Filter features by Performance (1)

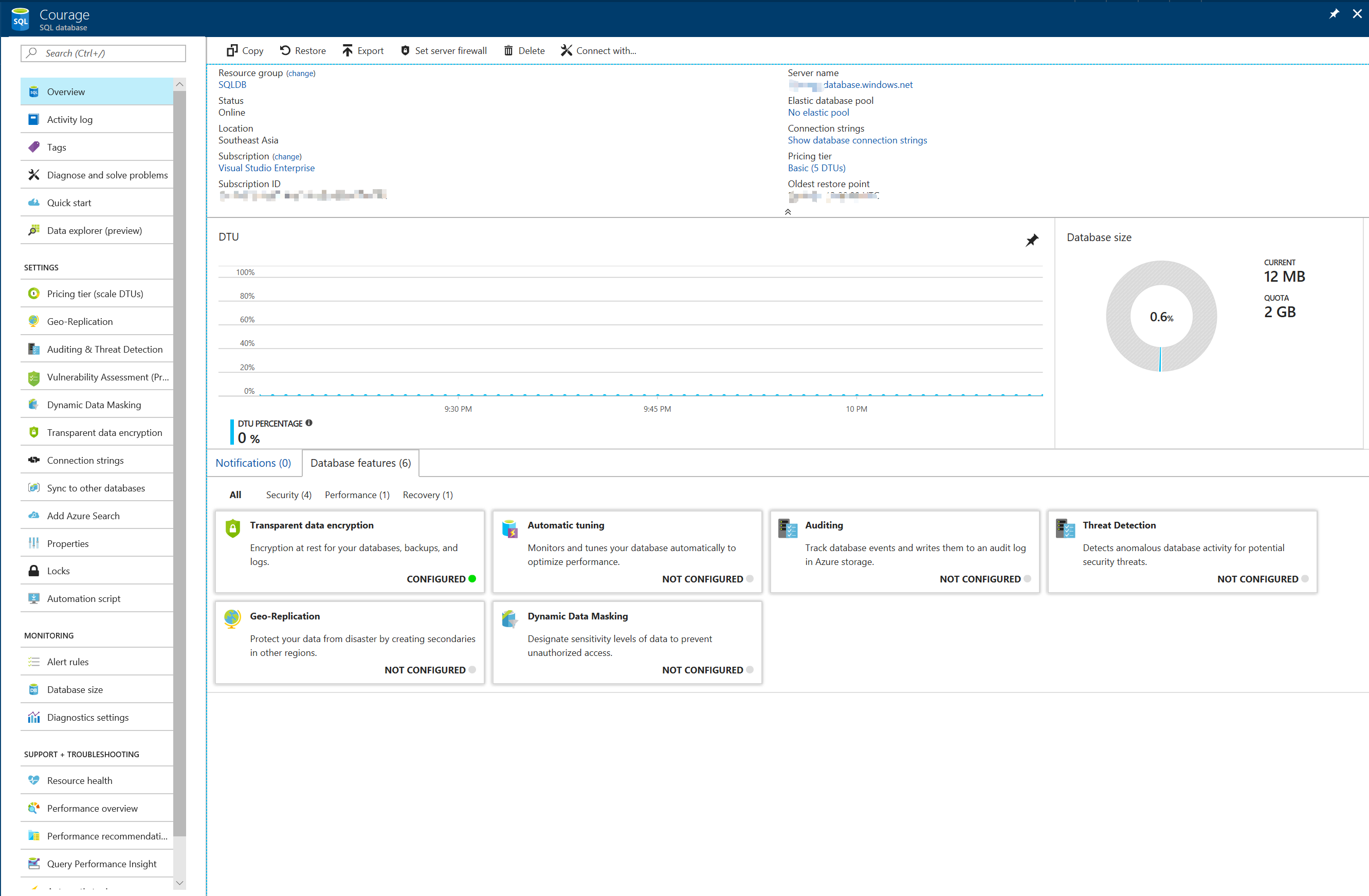click(357, 495)
